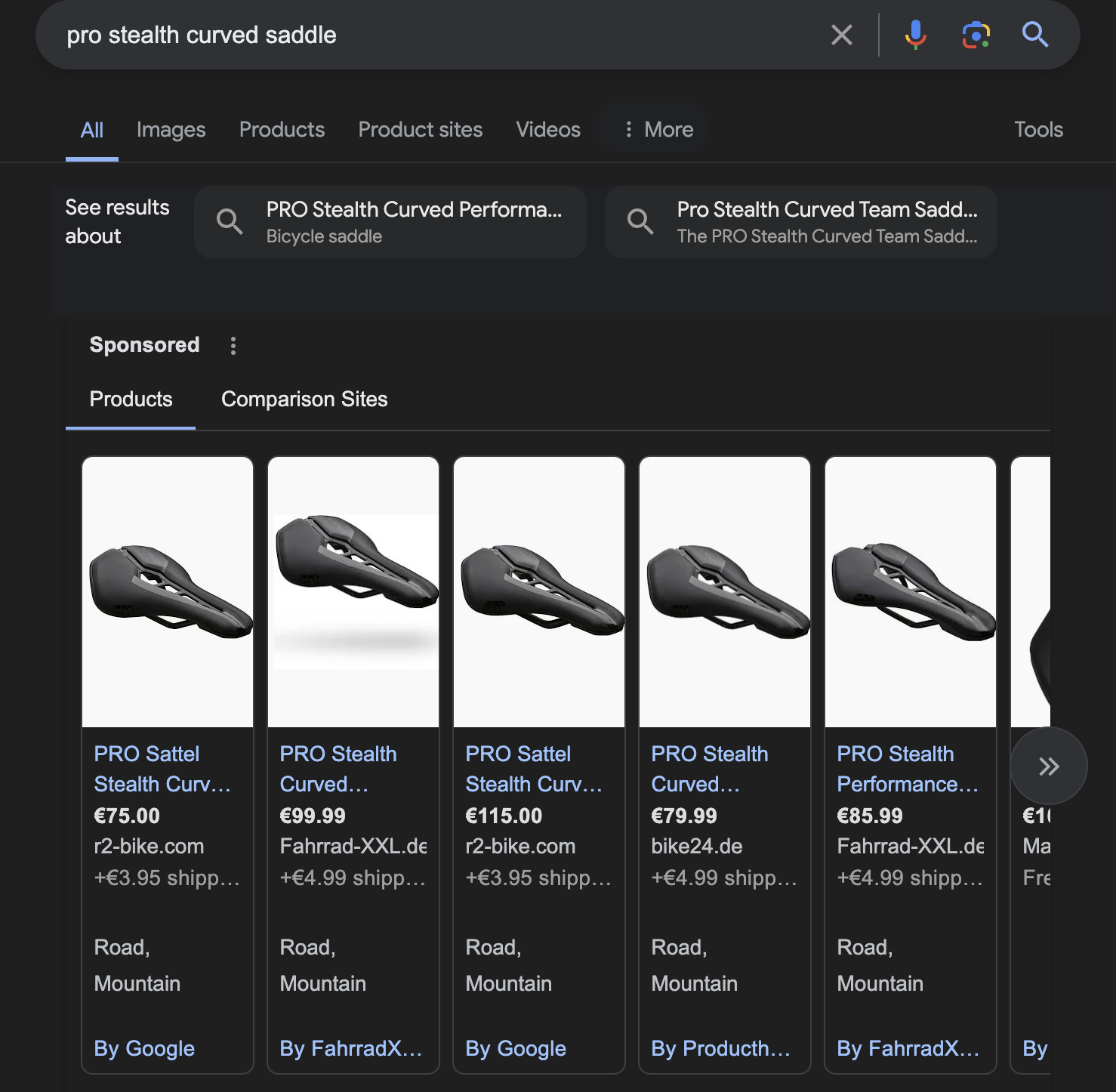This screenshot has height=1092, width=1116.
Task: Expand the More search filters menu
Action: [x=658, y=130]
